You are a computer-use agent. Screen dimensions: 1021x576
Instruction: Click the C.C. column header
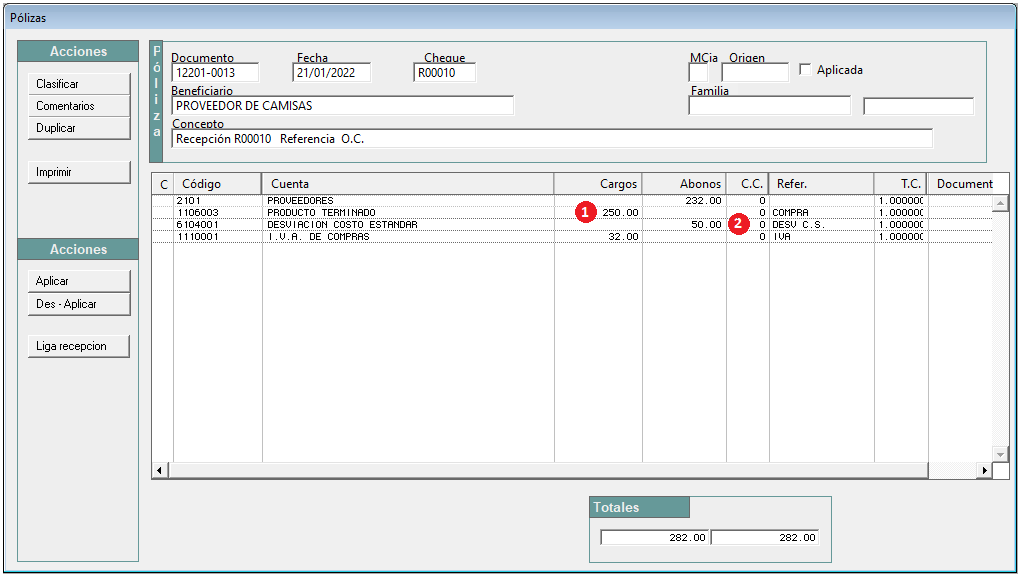(748, 184)
